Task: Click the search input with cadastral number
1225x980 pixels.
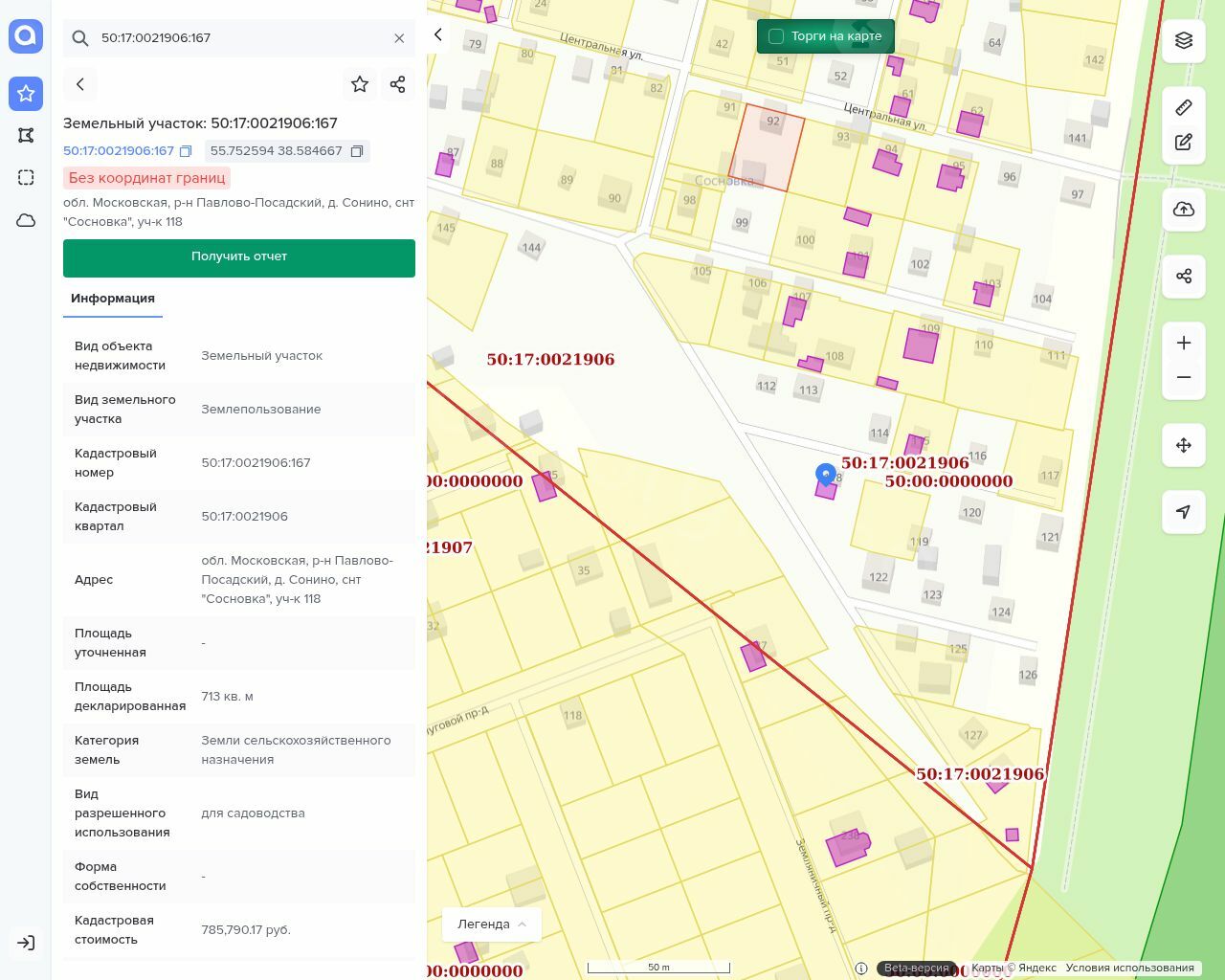Action: (x=239, y=38)
